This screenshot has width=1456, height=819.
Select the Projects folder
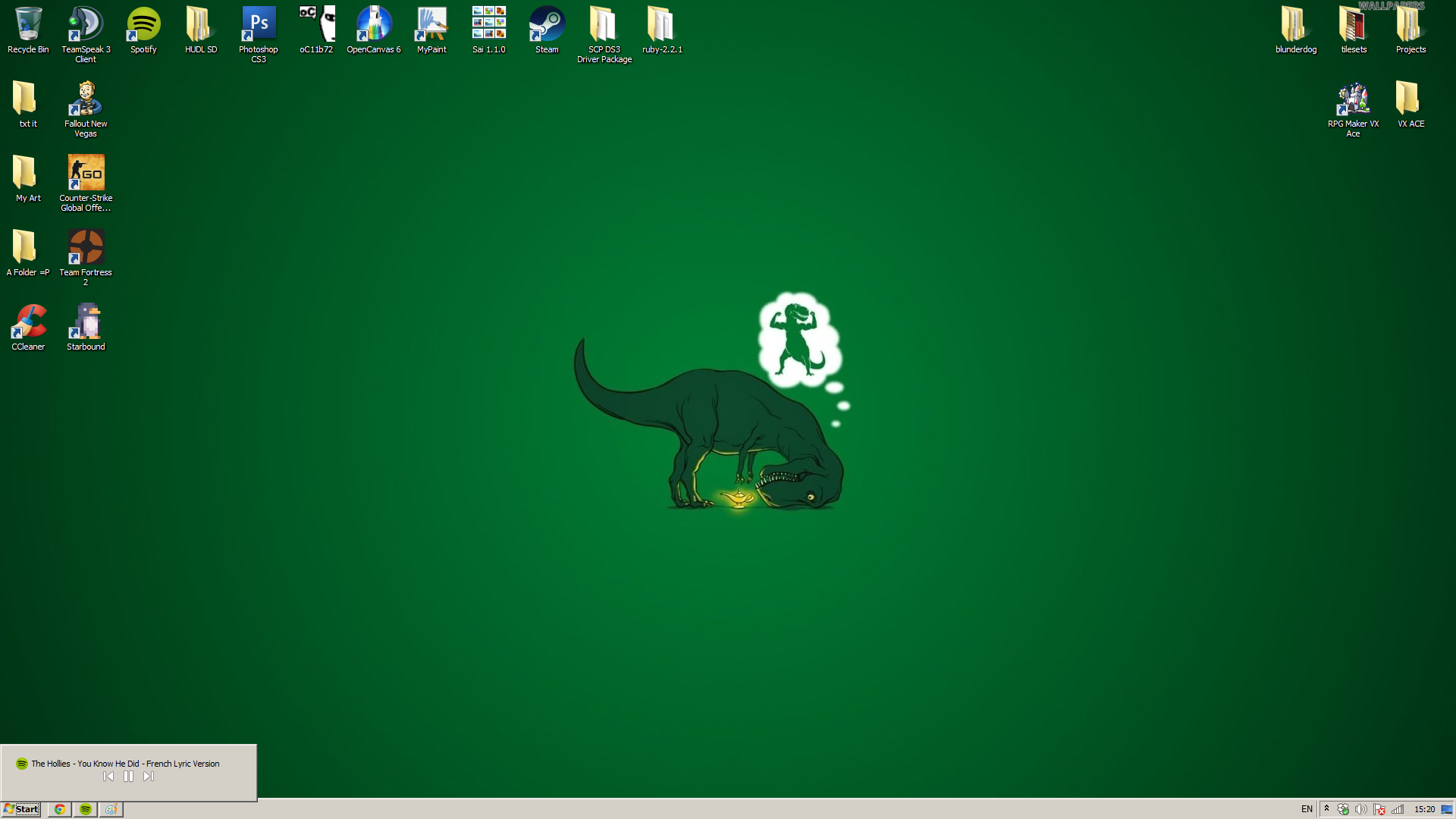click(1411, 30)
